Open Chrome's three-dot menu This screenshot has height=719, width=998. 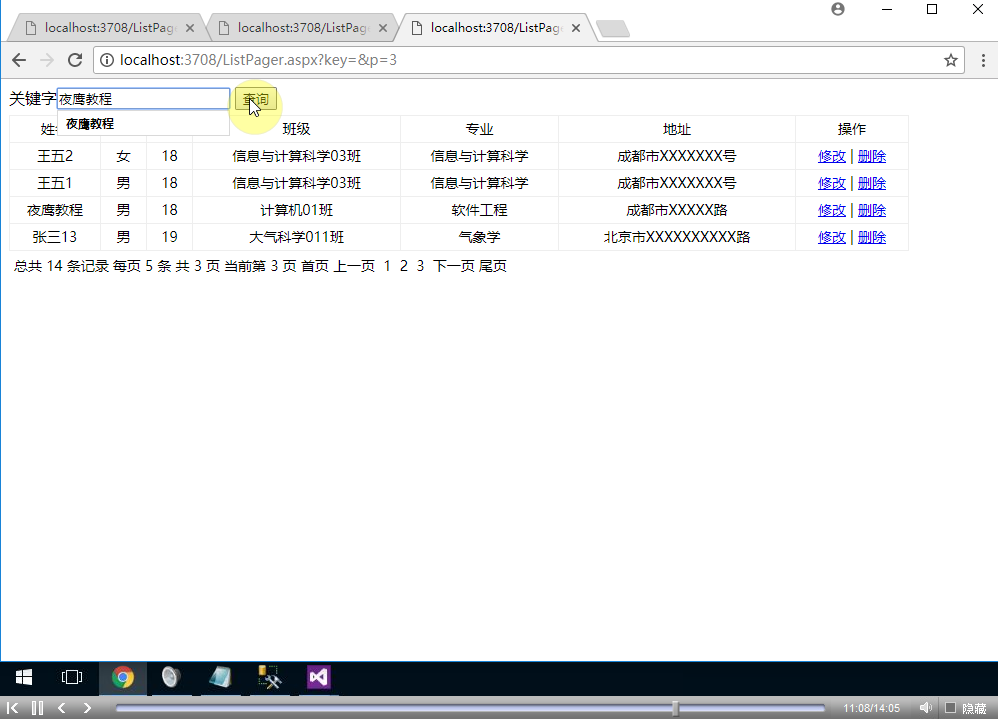coord(983,60)
